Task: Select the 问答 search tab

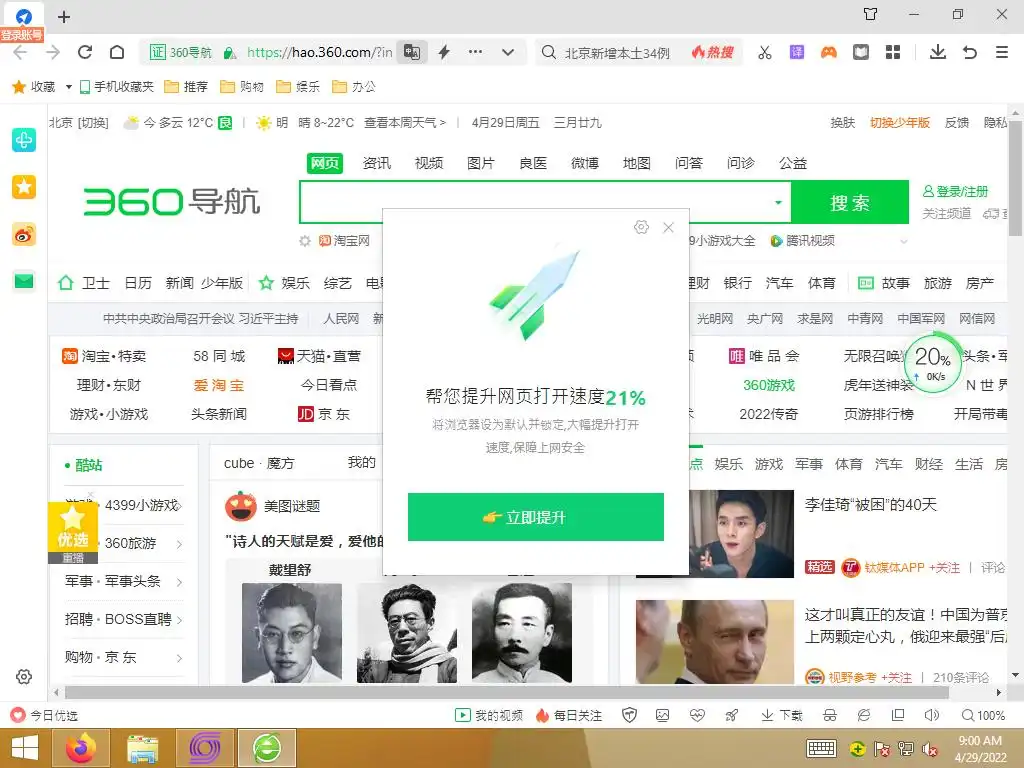Action: [689, 163]
